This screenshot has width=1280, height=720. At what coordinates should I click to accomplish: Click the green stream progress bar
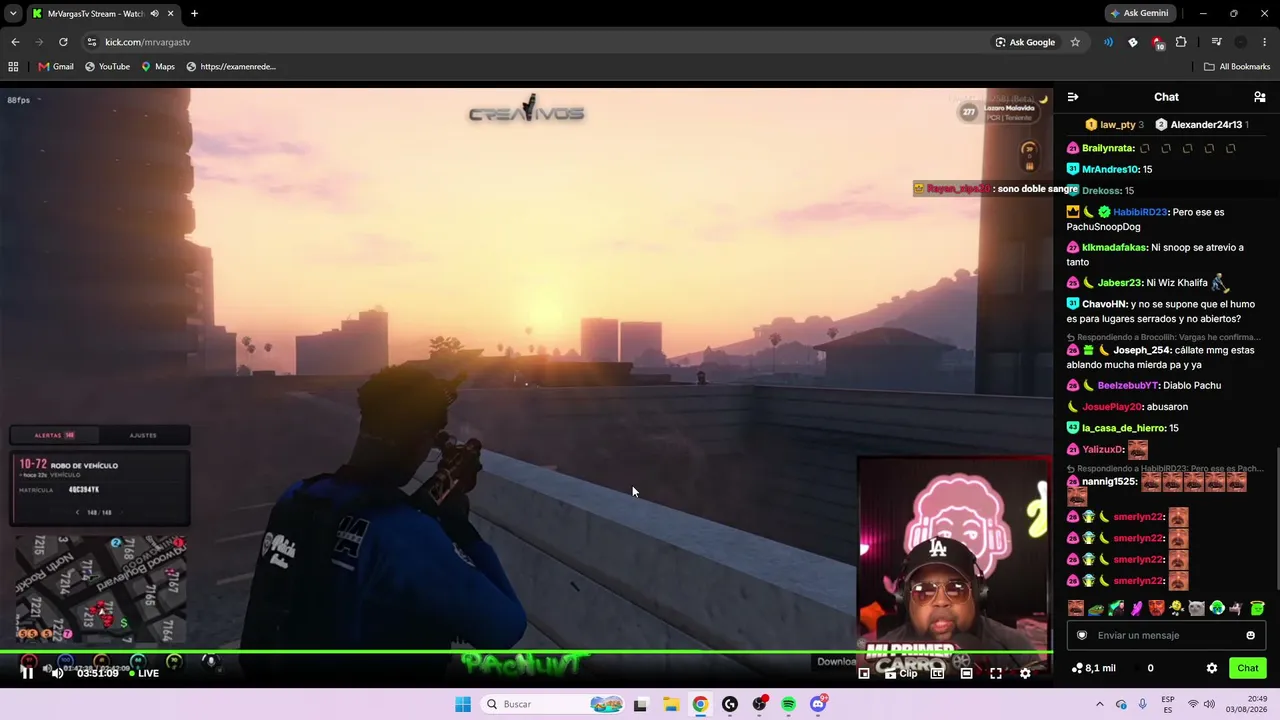pos(526,653)
